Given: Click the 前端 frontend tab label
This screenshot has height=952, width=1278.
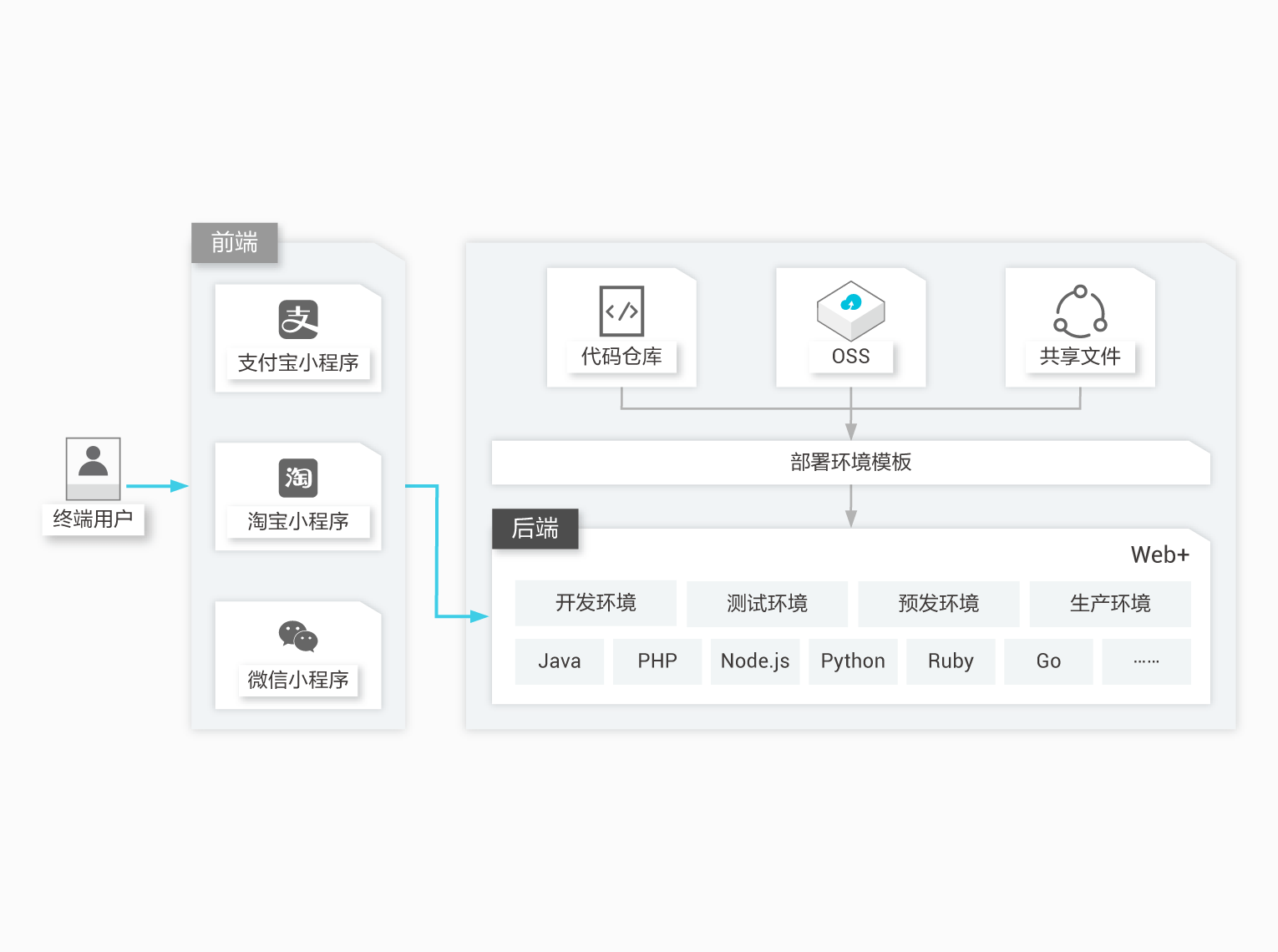Looking at the screenshot, I should (235, 243).
